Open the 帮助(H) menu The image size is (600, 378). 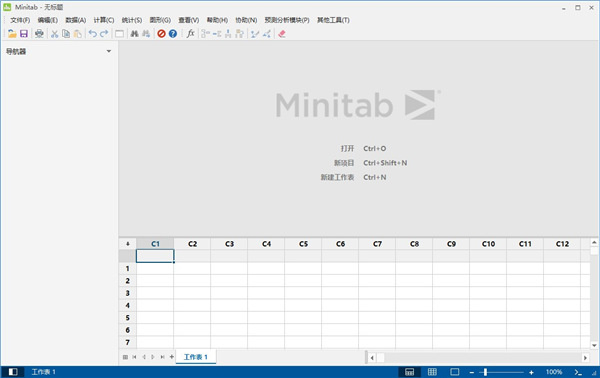click(x=217, y=20)
